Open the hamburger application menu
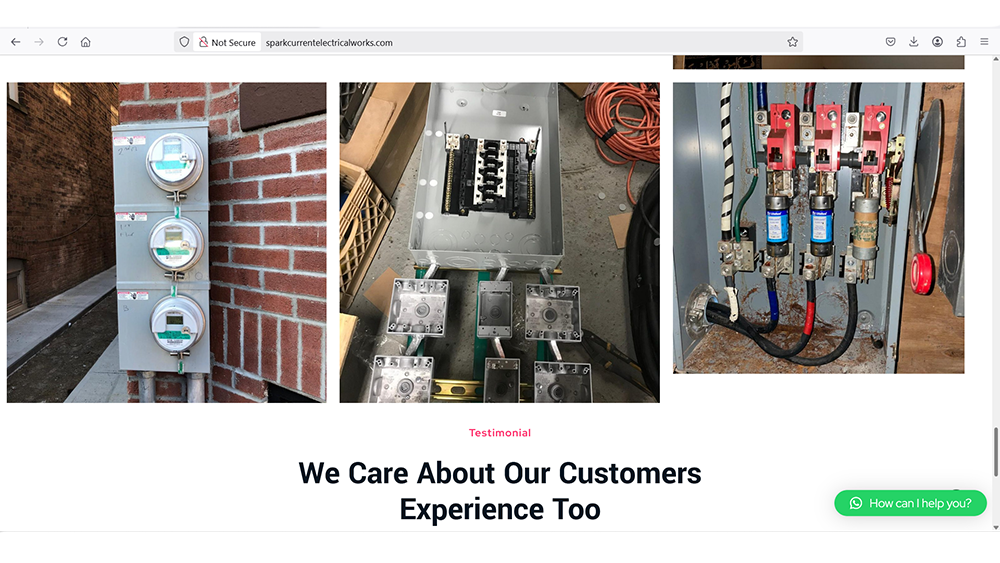The width and height of the screenshot is (1000, 563). coord(985,42)
